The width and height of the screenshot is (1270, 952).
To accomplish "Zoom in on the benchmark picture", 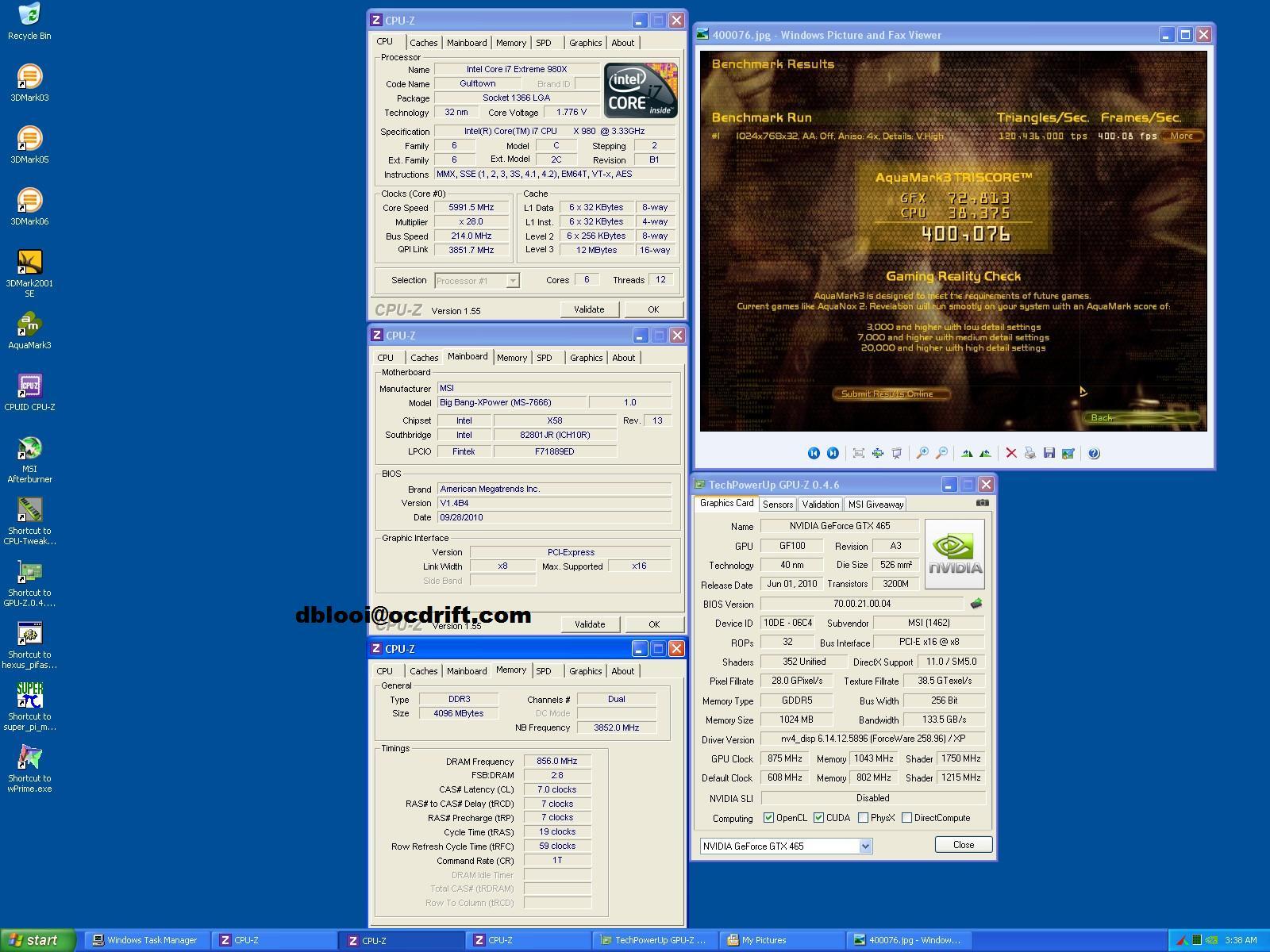I will click(922, 453).
